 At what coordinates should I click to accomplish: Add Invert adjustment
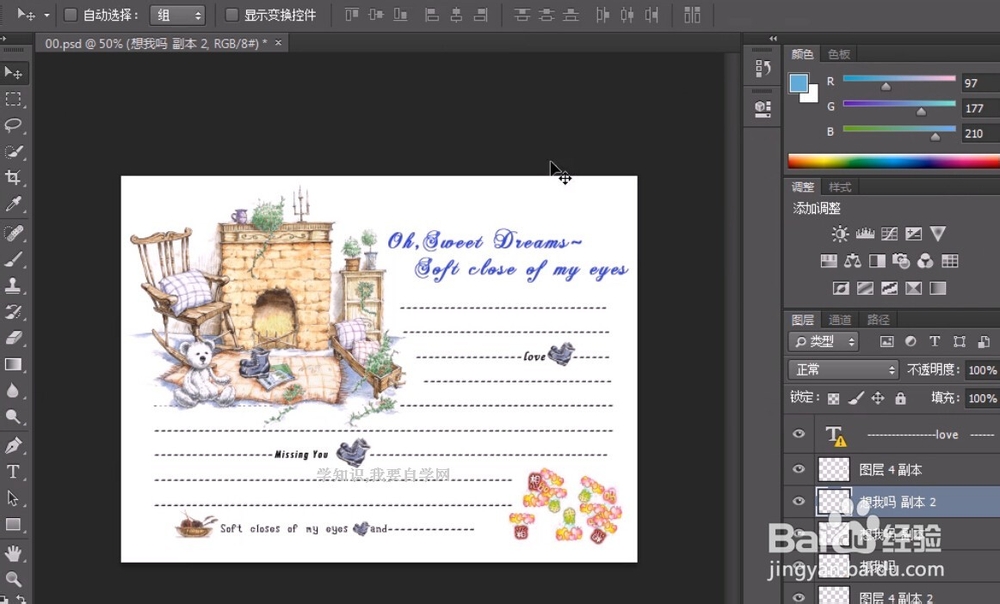point(841,288)
